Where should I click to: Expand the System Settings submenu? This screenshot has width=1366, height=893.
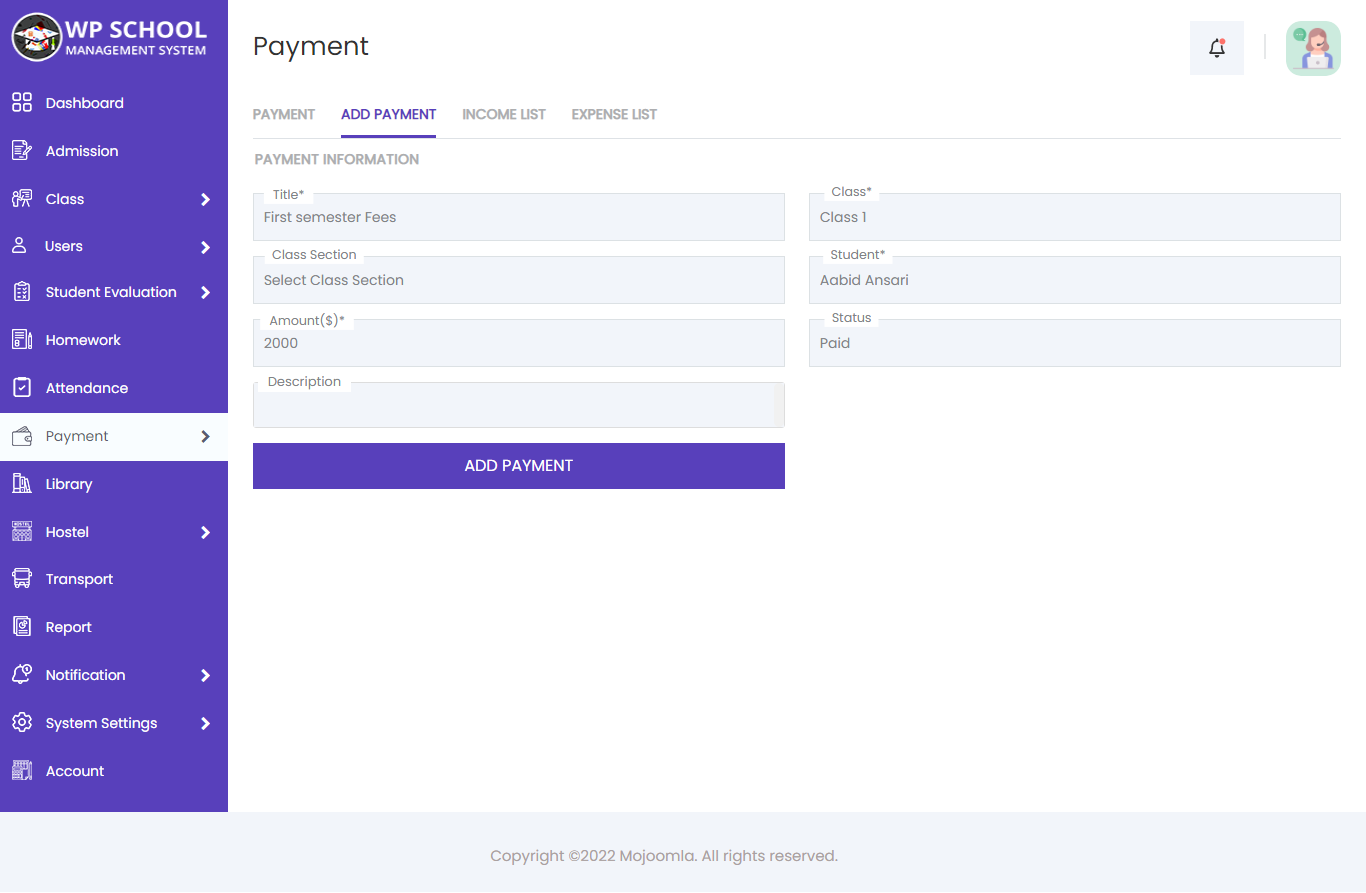207,722
